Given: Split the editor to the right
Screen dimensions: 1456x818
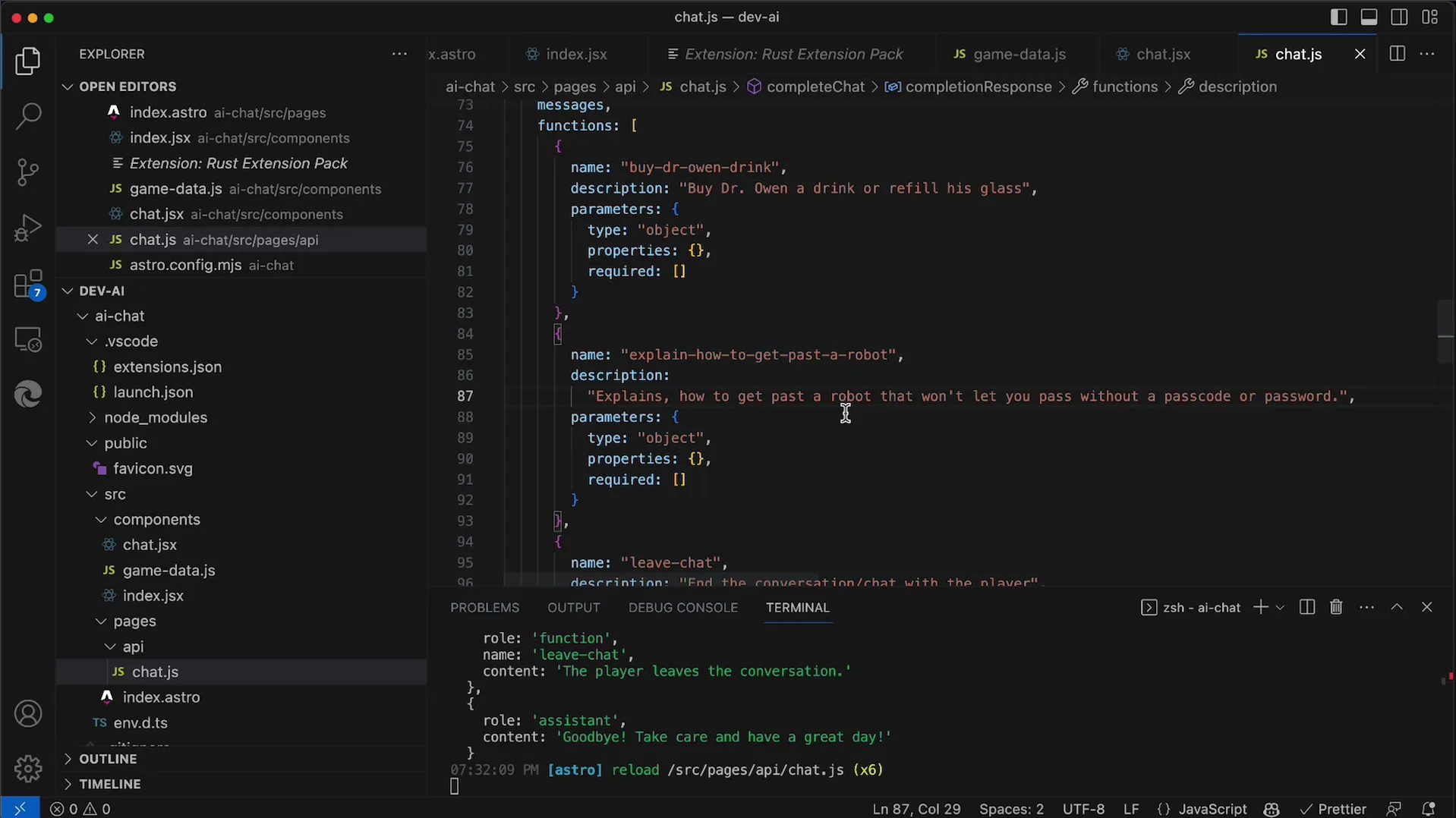Looking at the screenshot, I should click(1397, 54).
